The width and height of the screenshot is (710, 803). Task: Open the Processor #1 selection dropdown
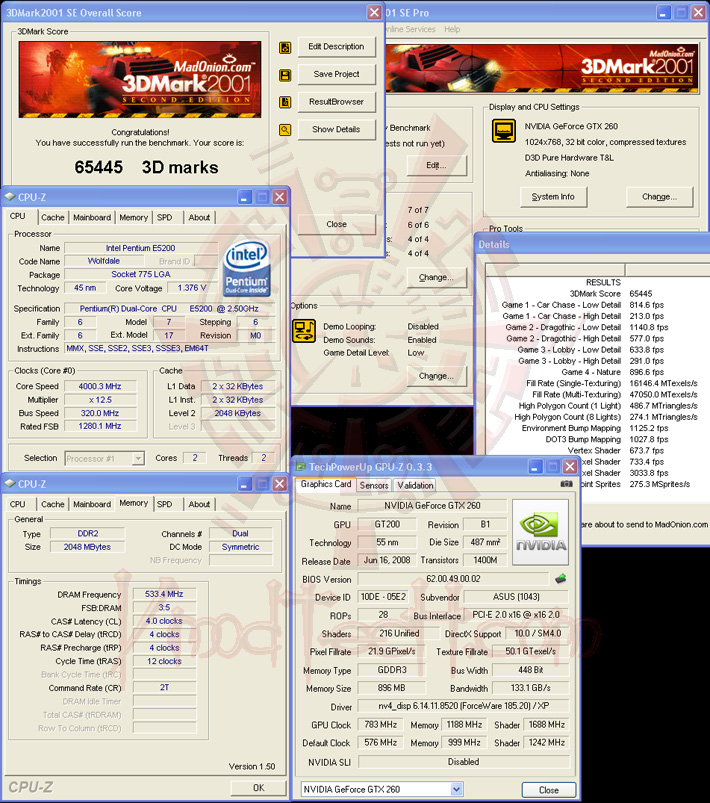click(138, 458)
